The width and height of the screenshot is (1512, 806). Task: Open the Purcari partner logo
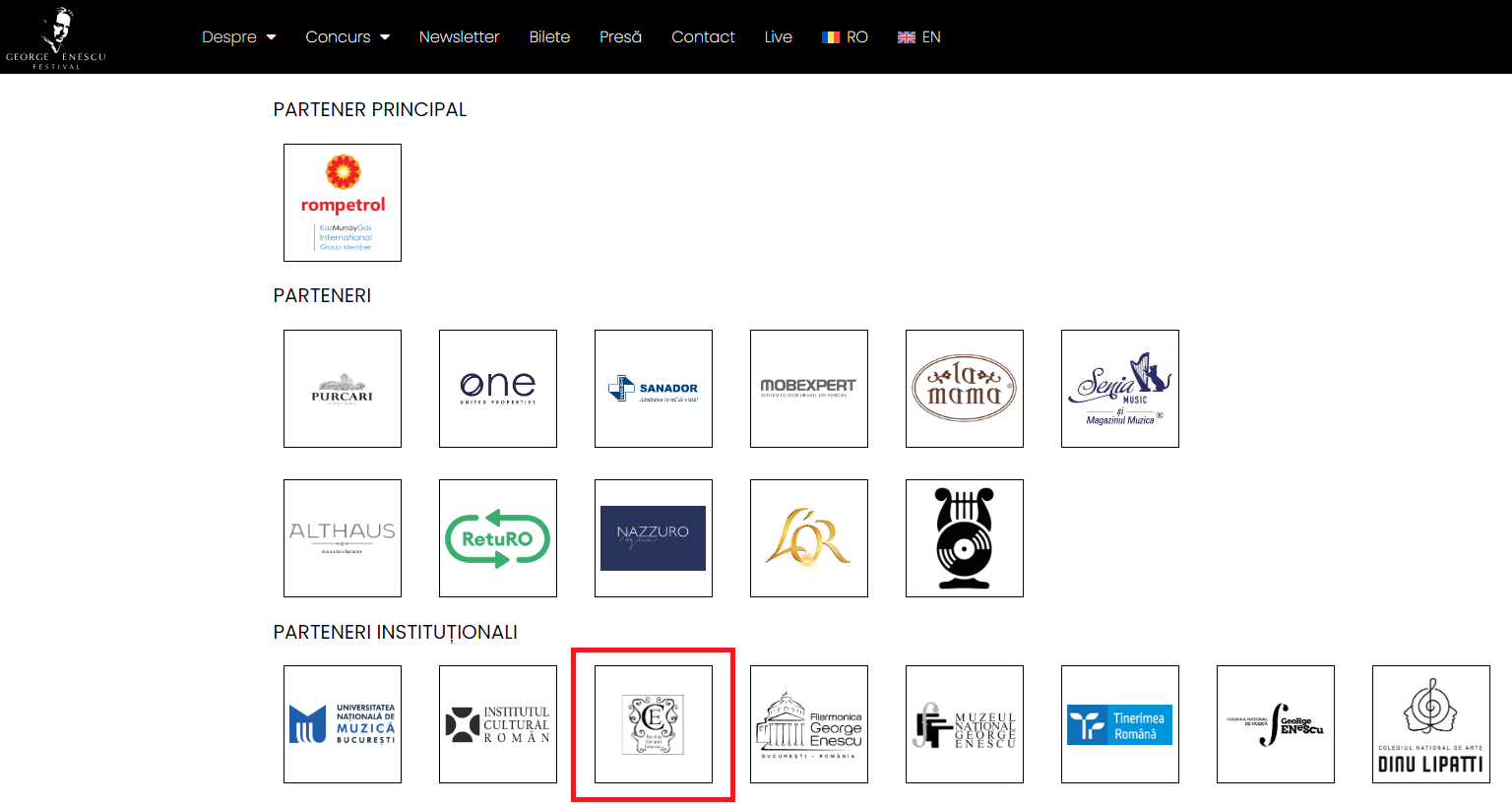tap(343, 389)
